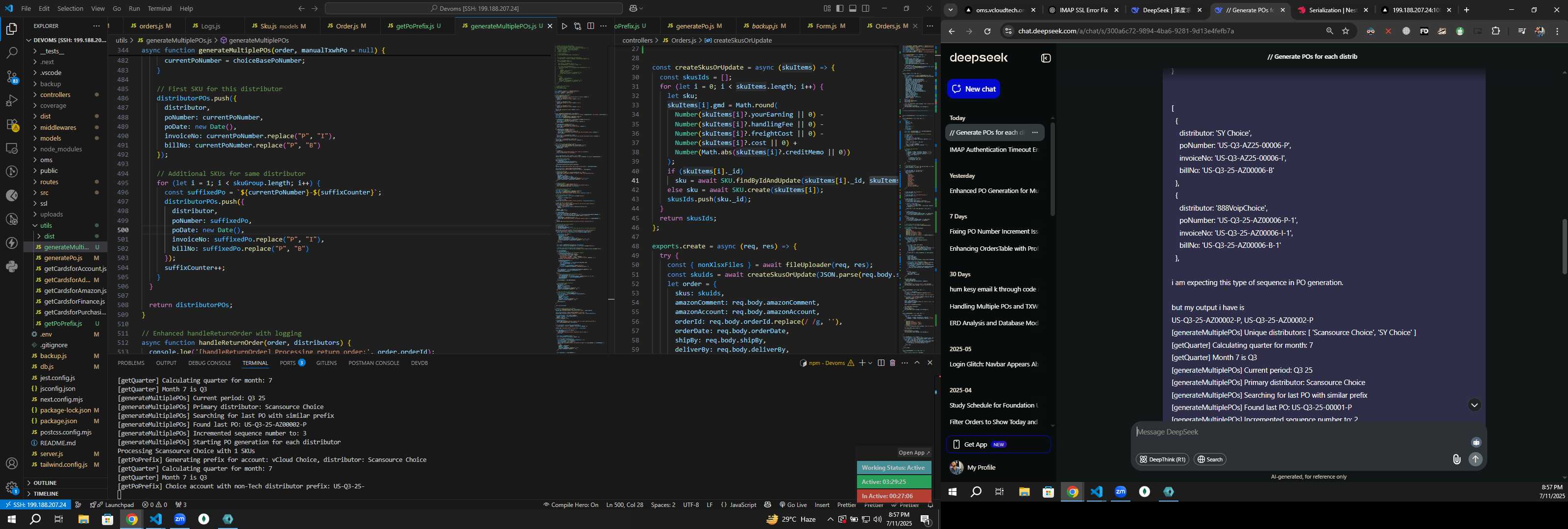Open Chrome Extensions puzzle icon
This screenshot has height=529, width=1568.
[1495, 31]
